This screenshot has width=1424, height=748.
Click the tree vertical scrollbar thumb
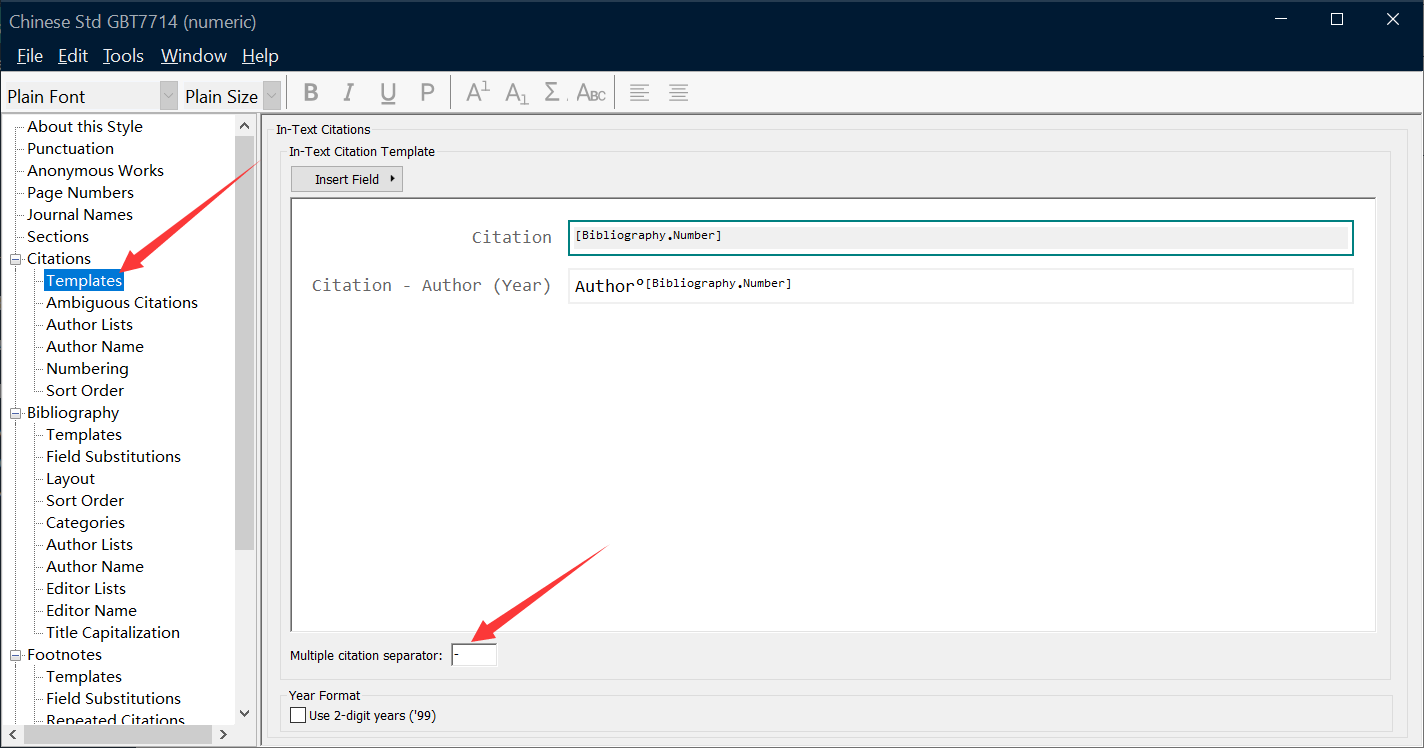pos(245,342)
